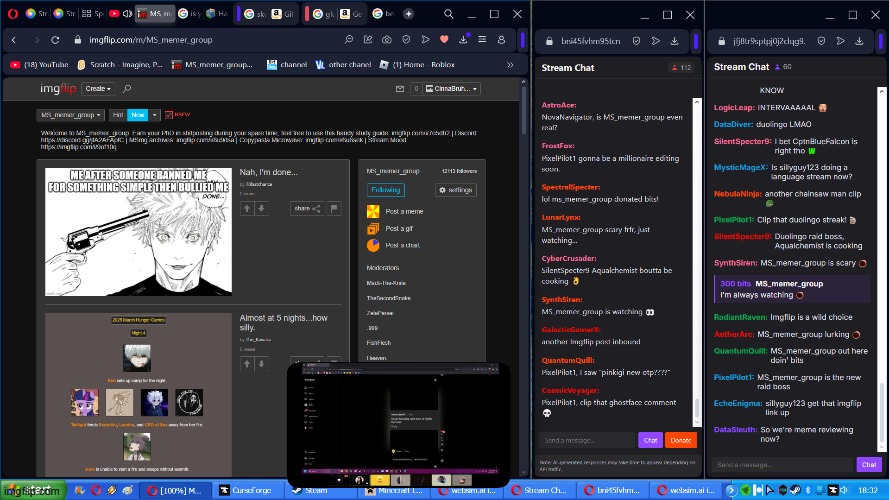This screenshot has height=500, width=889.
Task: Open the Easy Setup sliders icon
Action: (x=482, y=40)
